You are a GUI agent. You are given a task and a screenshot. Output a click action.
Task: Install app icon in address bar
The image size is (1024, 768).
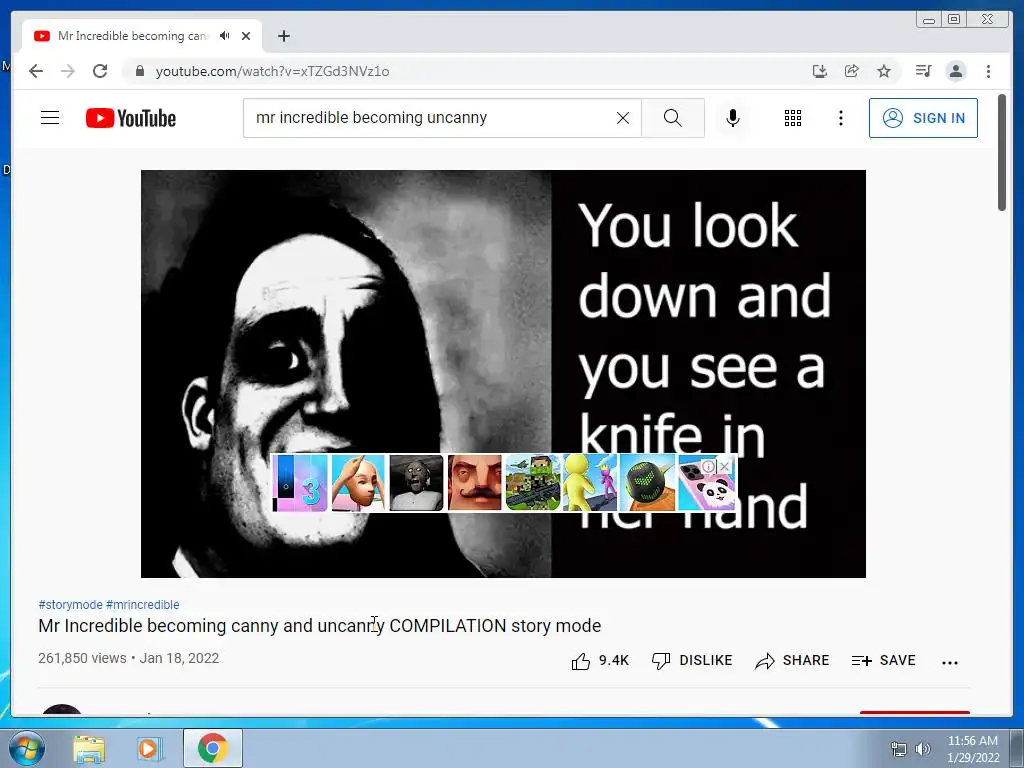pyautogui.click(x=820, y=71)
